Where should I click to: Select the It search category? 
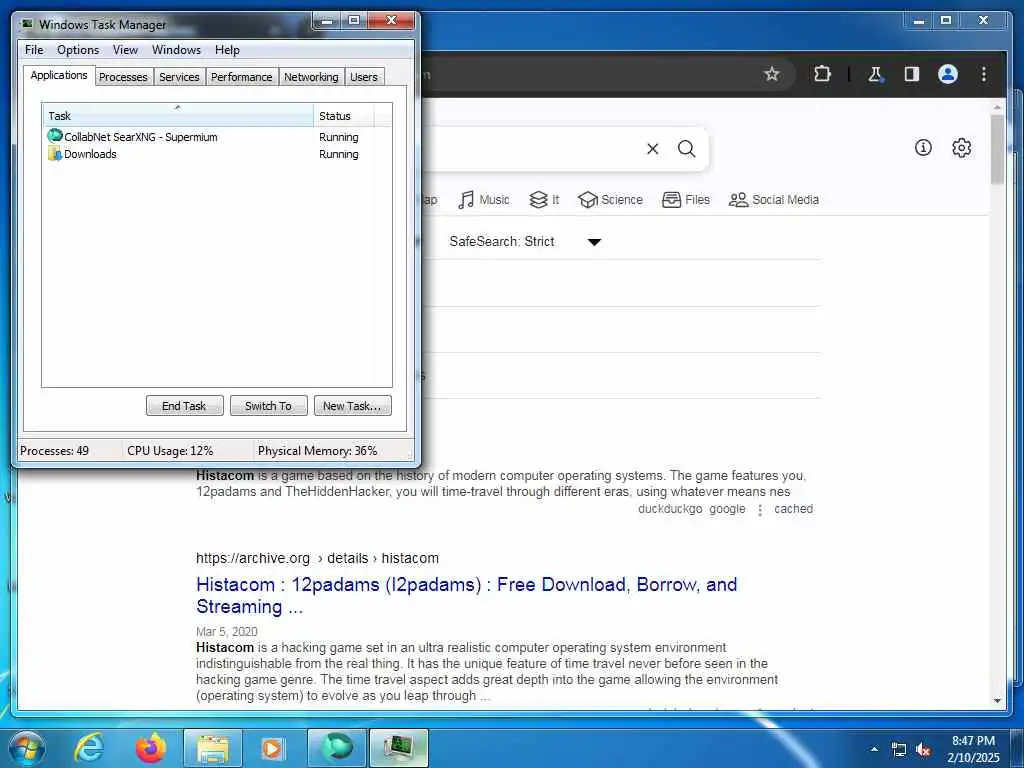click(x=544, y=200)
